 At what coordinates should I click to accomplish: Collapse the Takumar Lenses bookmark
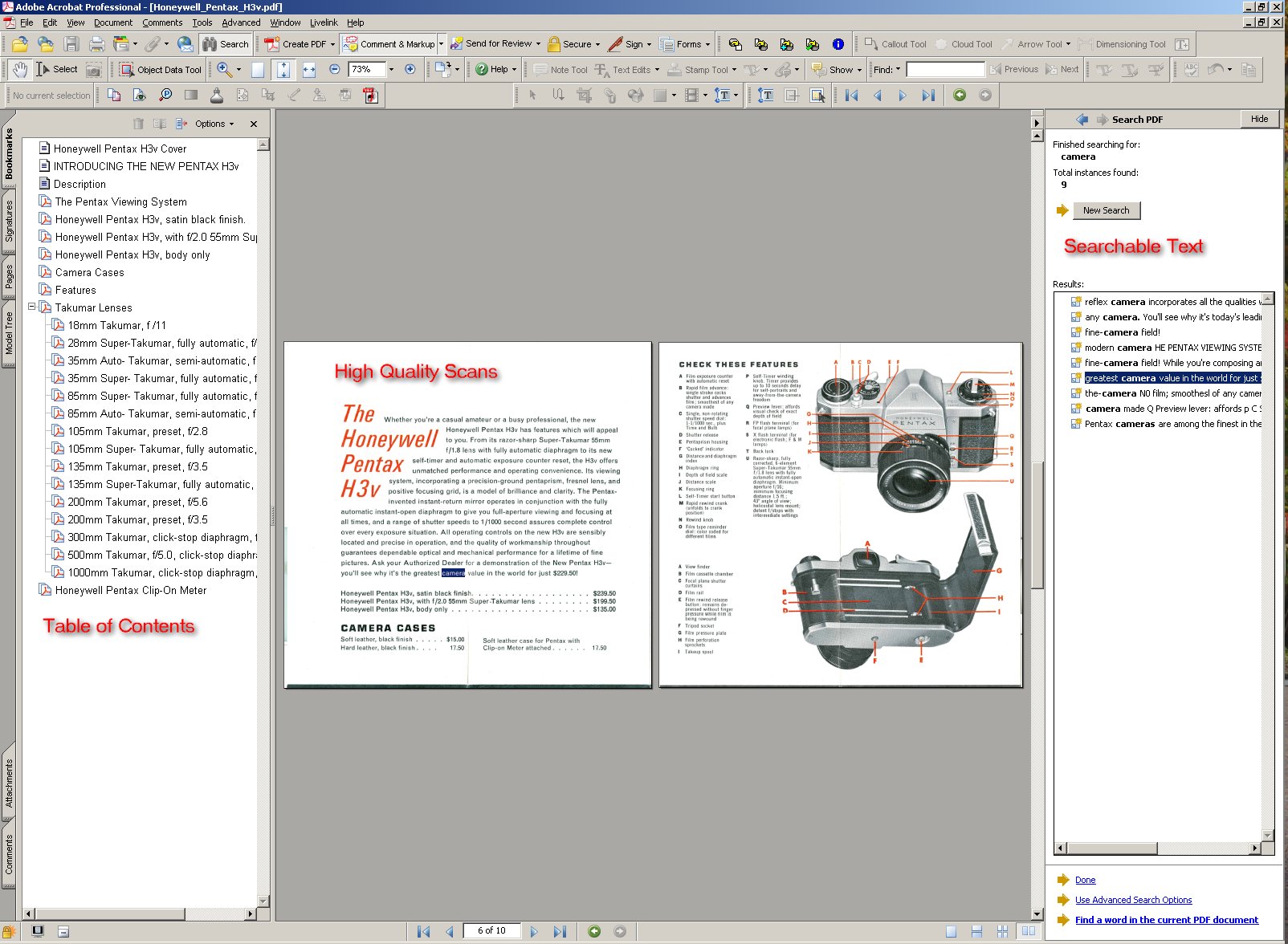click(x=31, y=307)
